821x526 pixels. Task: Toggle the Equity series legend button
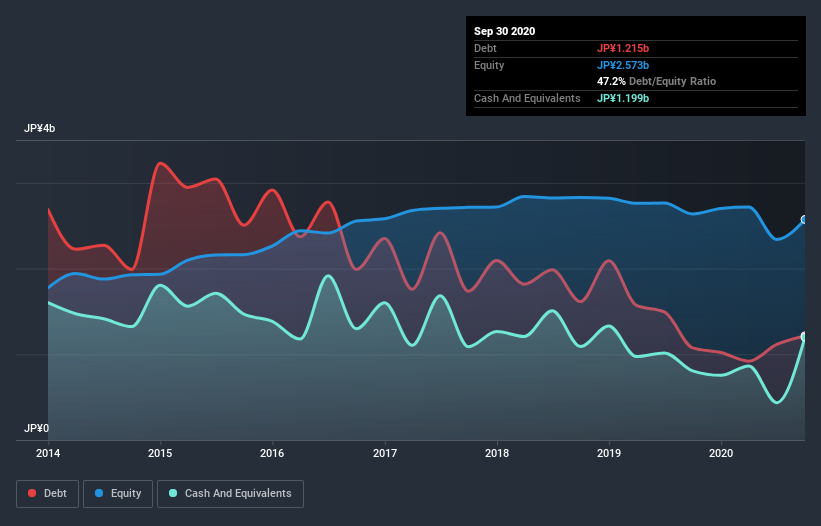click(x=118, y=494)
